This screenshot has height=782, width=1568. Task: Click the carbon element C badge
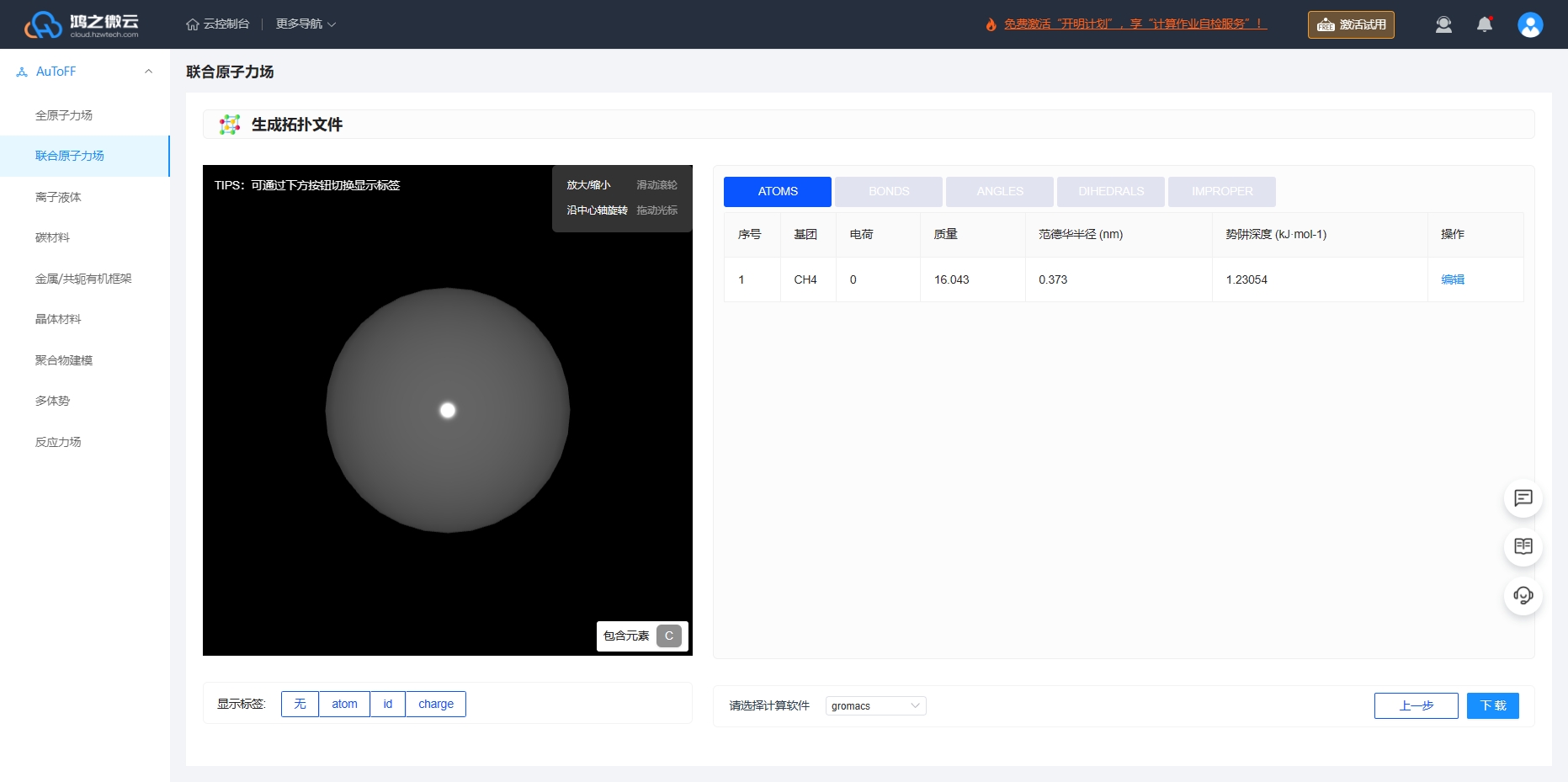click(669, 636)
